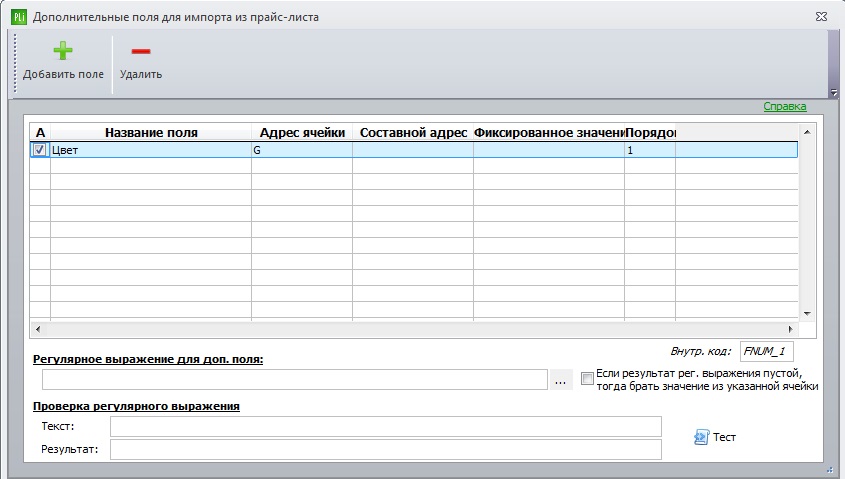Image resolution: width=845 pixels, height=479 pixels.
Task: Select the cell address G
Action: point(302,150)
